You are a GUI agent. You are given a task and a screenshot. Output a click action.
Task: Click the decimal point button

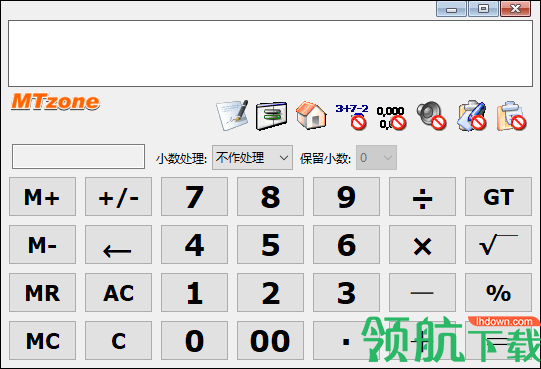click(346, 341)
